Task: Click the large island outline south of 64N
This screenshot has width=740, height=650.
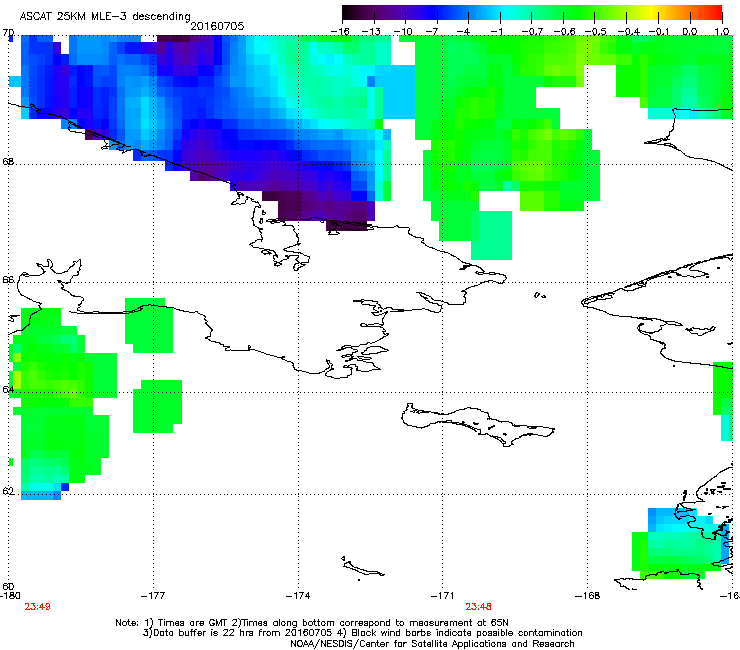Action: click(x=478, y=424)
